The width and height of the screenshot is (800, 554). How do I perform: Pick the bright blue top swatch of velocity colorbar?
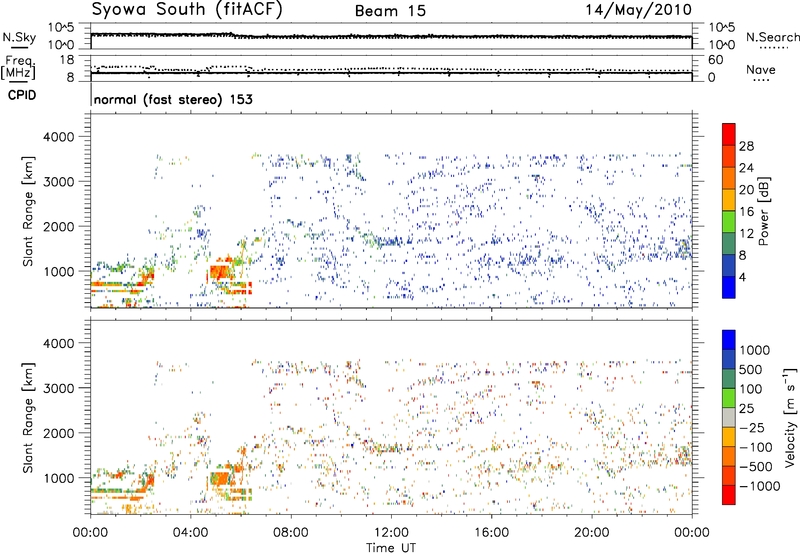(x=729, y=340)
